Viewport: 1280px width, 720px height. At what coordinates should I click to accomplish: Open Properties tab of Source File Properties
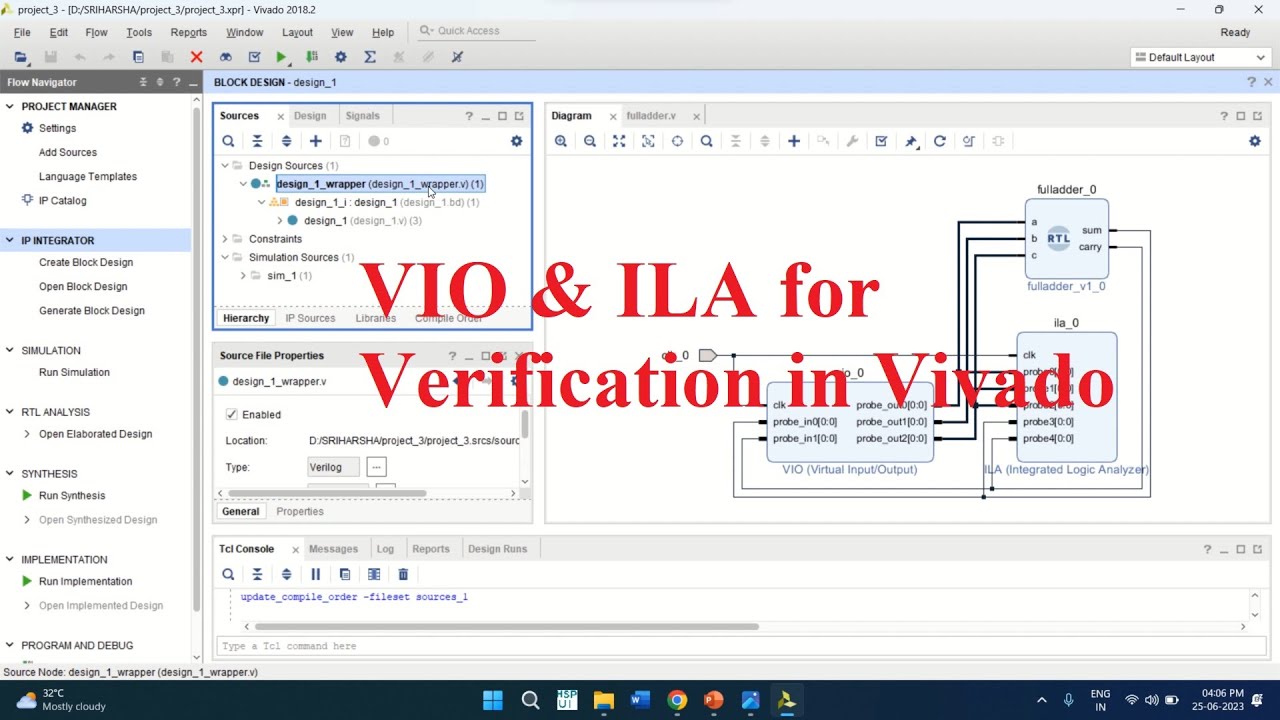tap(300, 511)
